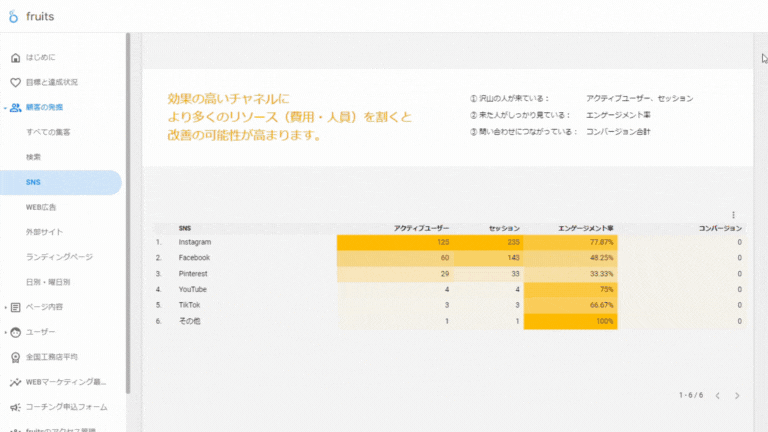Image resolution: width=768 pixels, height=432 pixels.
Task: Click the Pinterest row label
Action: pos(193,274)
